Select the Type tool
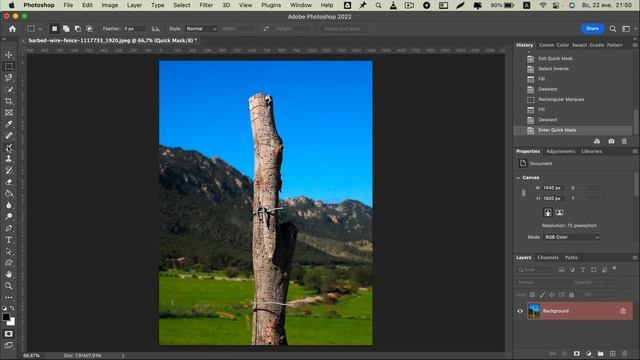 9,240
